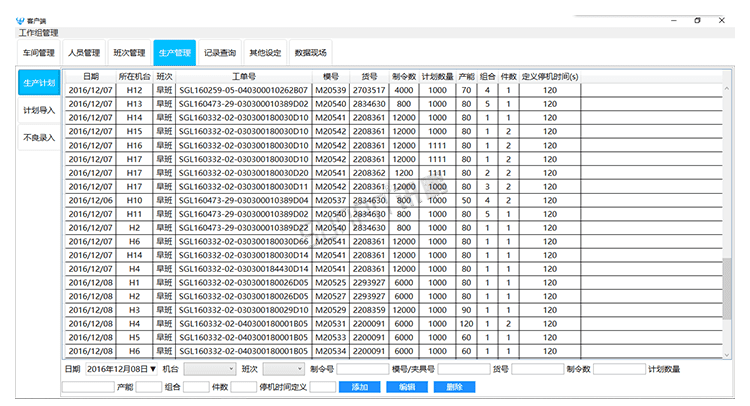Select the 停机时间定义 input field
This screenshot has width=750, height=406.
click(x=322, y=387)
